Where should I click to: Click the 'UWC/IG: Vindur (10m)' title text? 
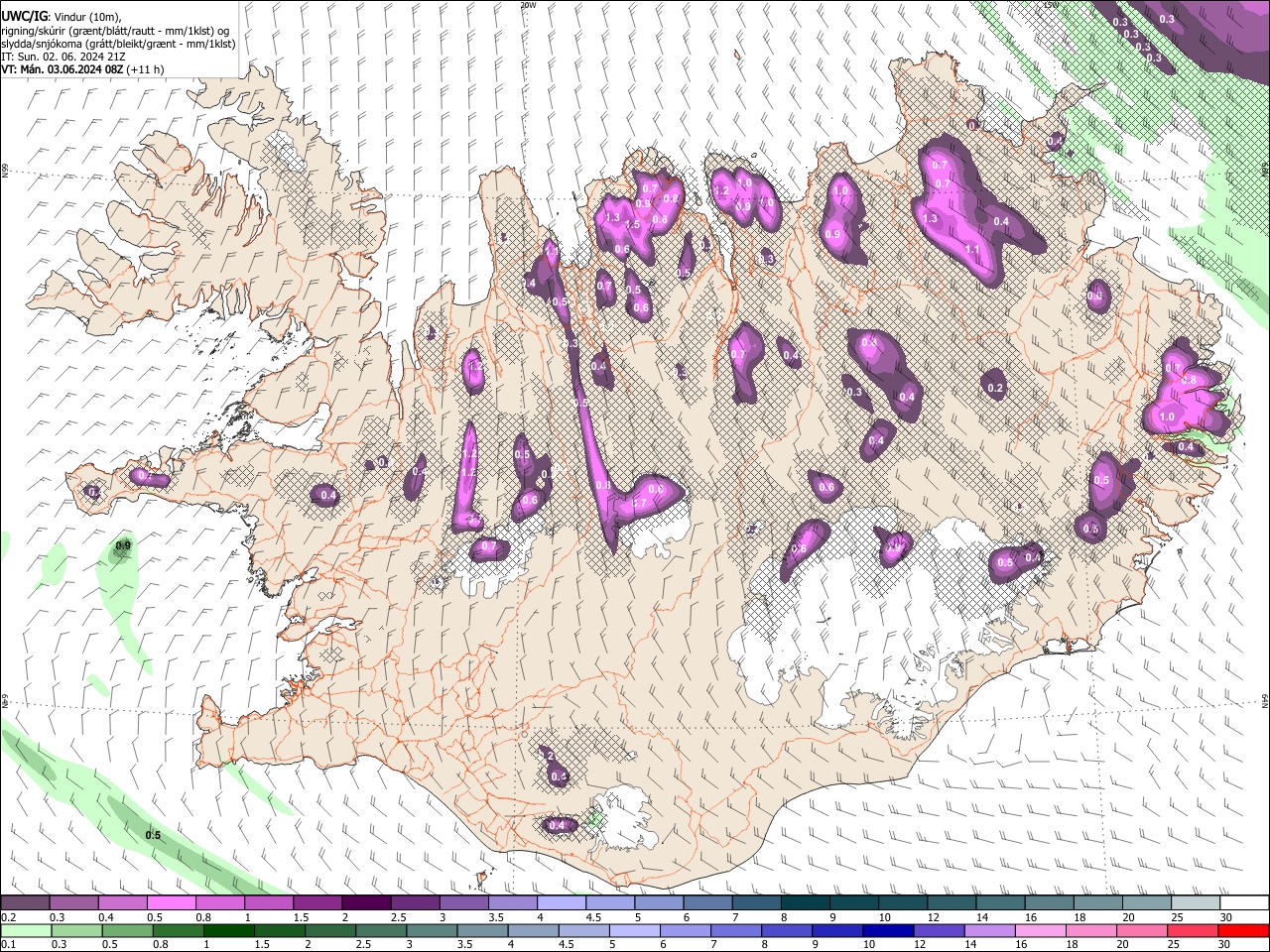click(62, 17)
